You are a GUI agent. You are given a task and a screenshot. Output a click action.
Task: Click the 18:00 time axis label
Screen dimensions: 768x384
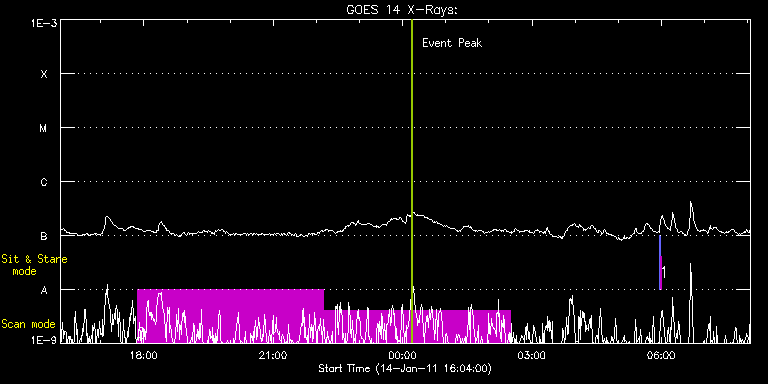144,355
